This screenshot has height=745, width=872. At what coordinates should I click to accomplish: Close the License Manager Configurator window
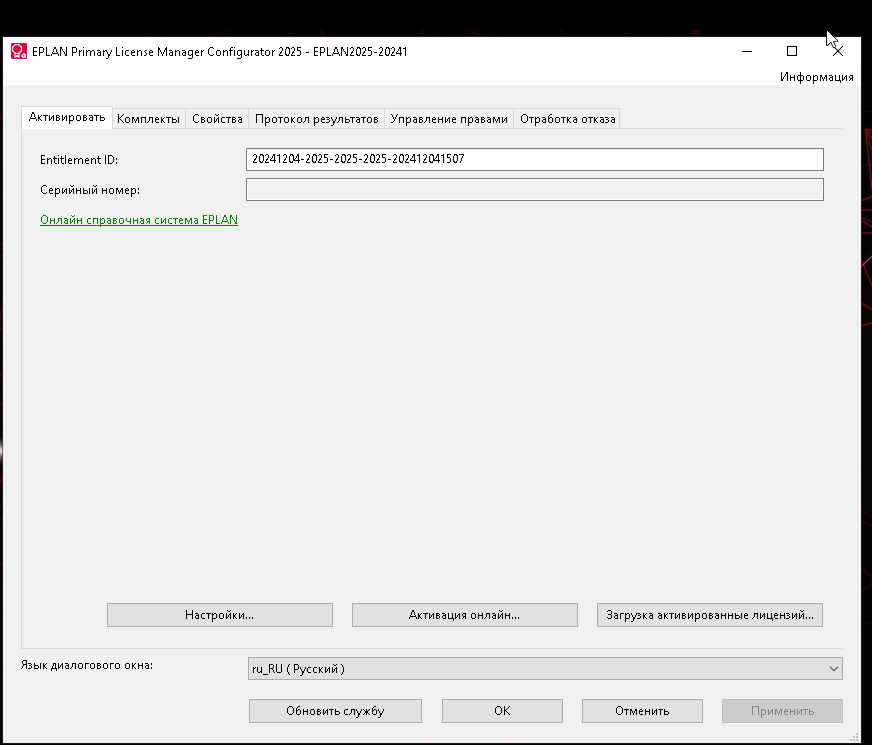(x=838, y=51)
